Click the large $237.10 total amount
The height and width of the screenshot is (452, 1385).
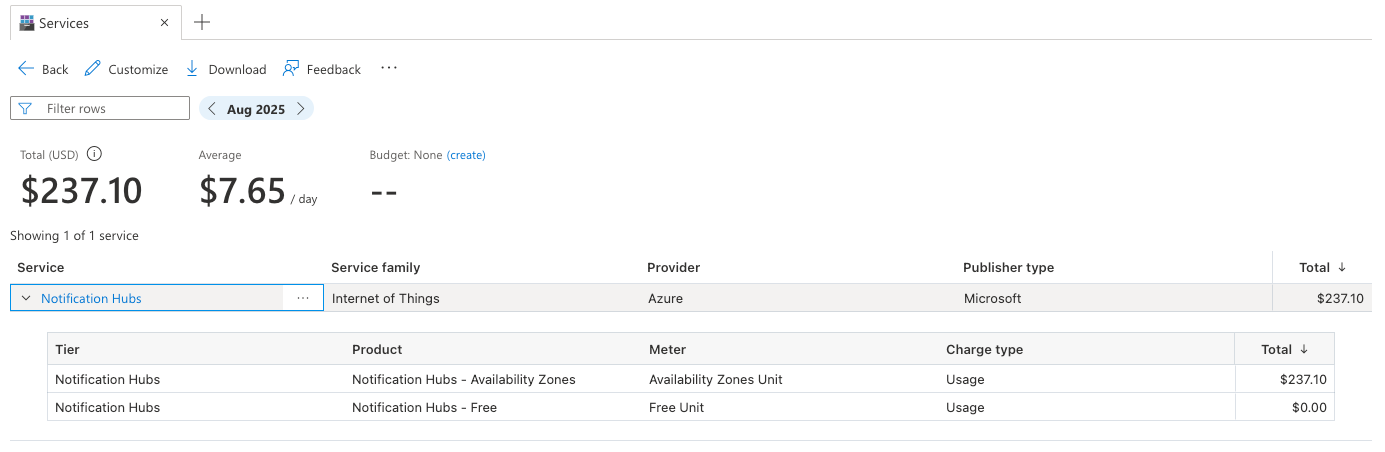point(82,190)
